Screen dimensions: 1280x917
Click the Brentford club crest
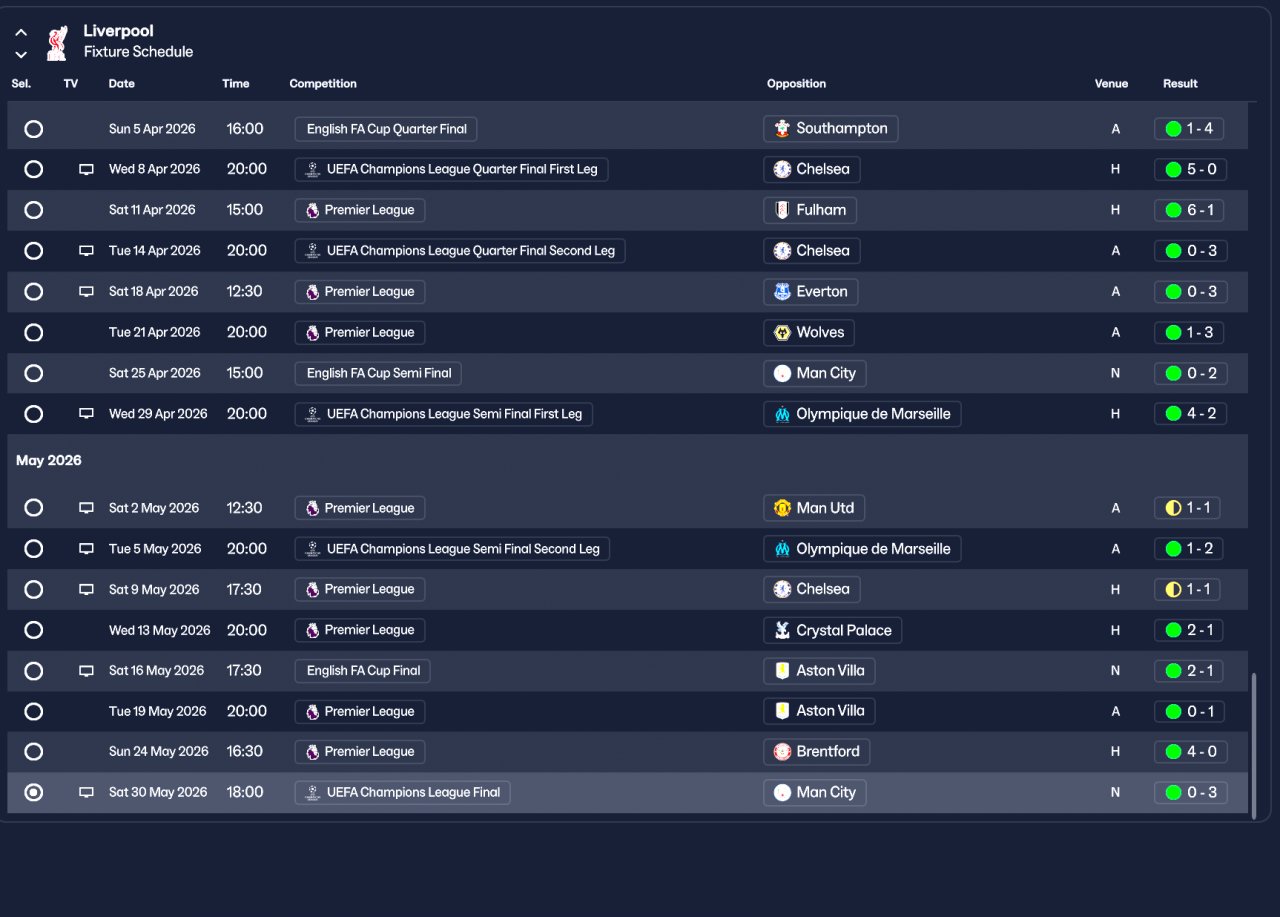[x=782, y=752]
